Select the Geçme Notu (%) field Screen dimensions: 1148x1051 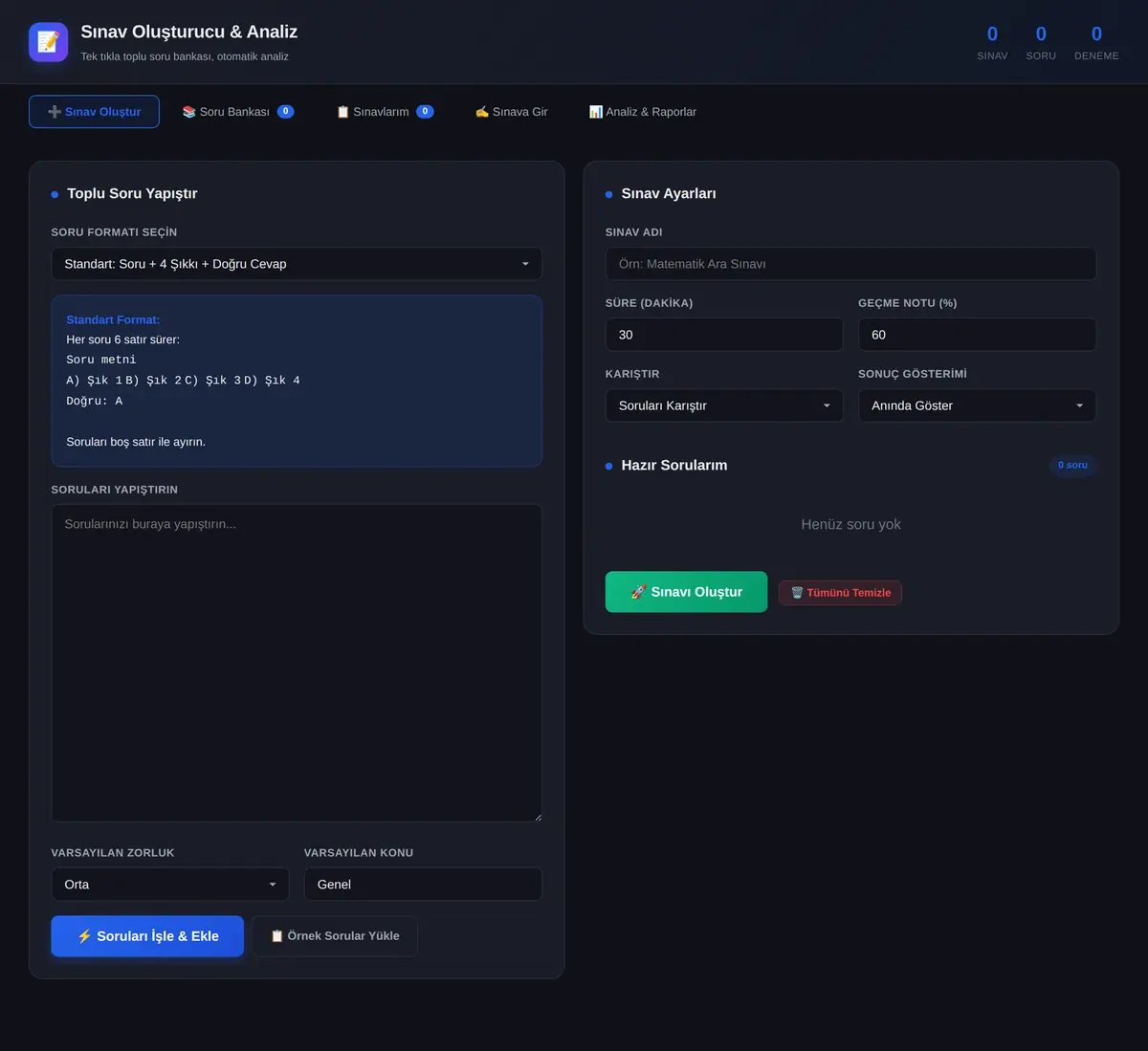(977, 335)
